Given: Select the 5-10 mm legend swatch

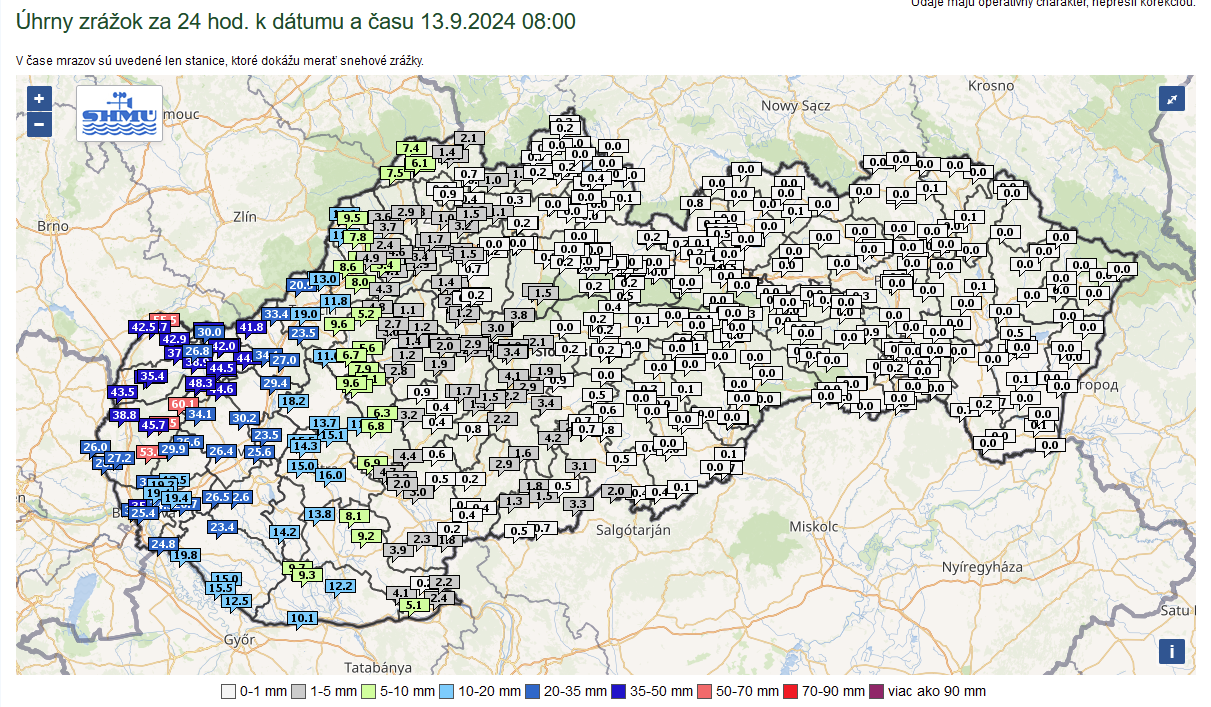Looking at the screenshot, I should 369,691.
